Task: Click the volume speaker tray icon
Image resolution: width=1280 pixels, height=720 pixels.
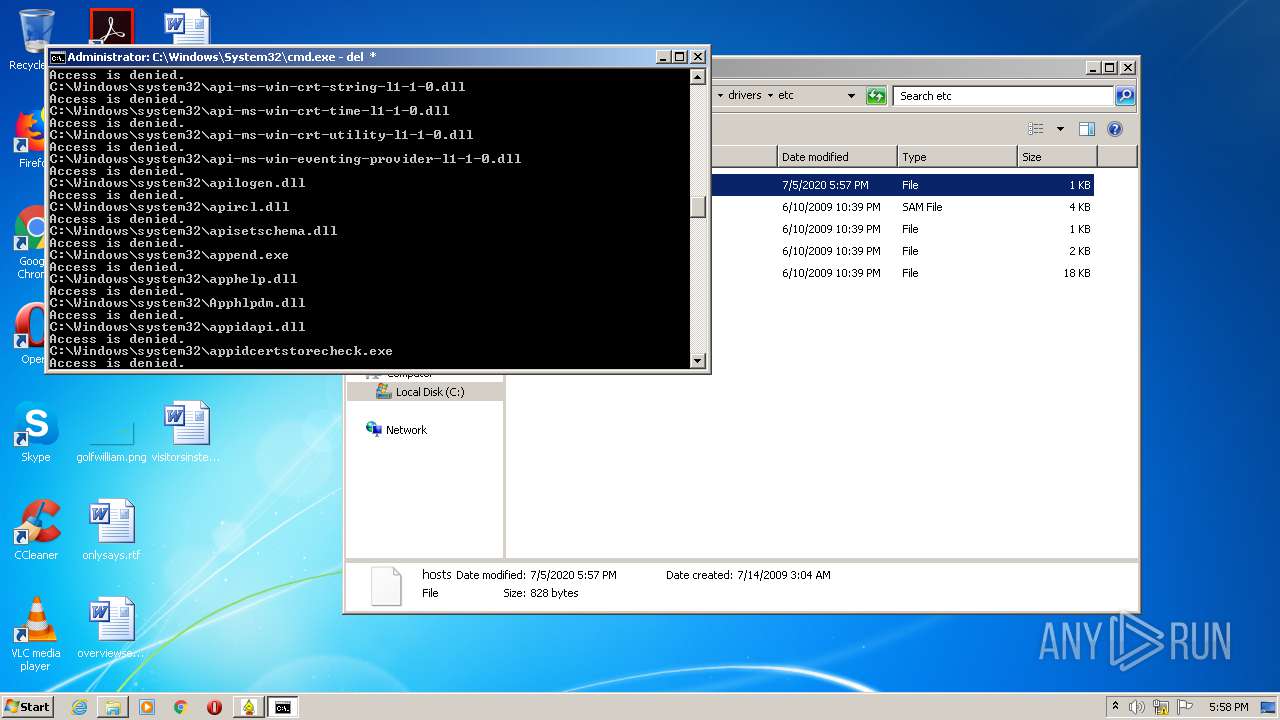Action: coord(1138,707)
